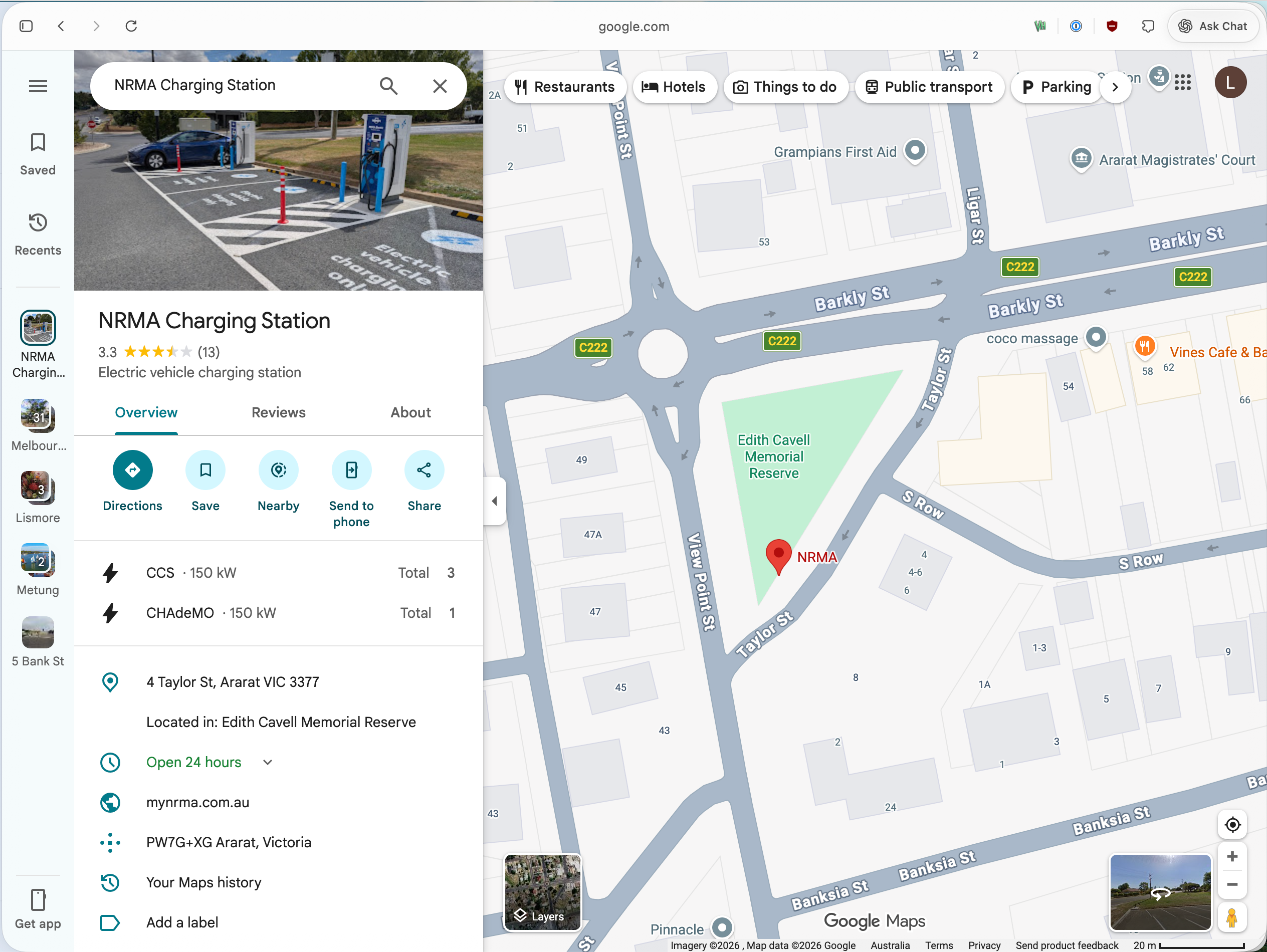The height and width of the screenshot is (952, 1267).
Task: Send this place to phone
Action: point(351,490)
